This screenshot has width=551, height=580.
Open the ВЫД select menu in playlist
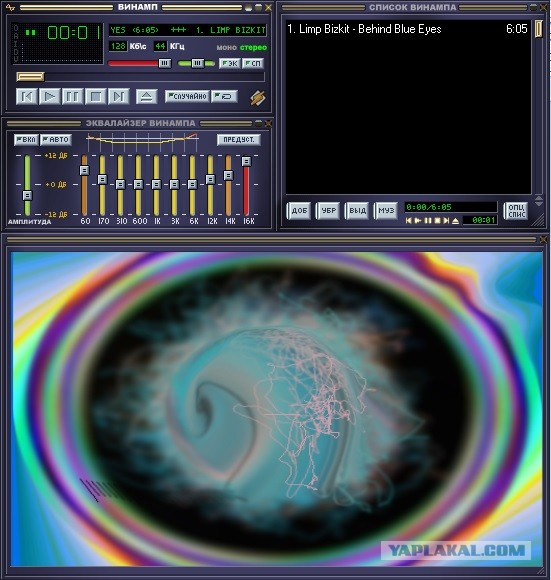(357, 211)
